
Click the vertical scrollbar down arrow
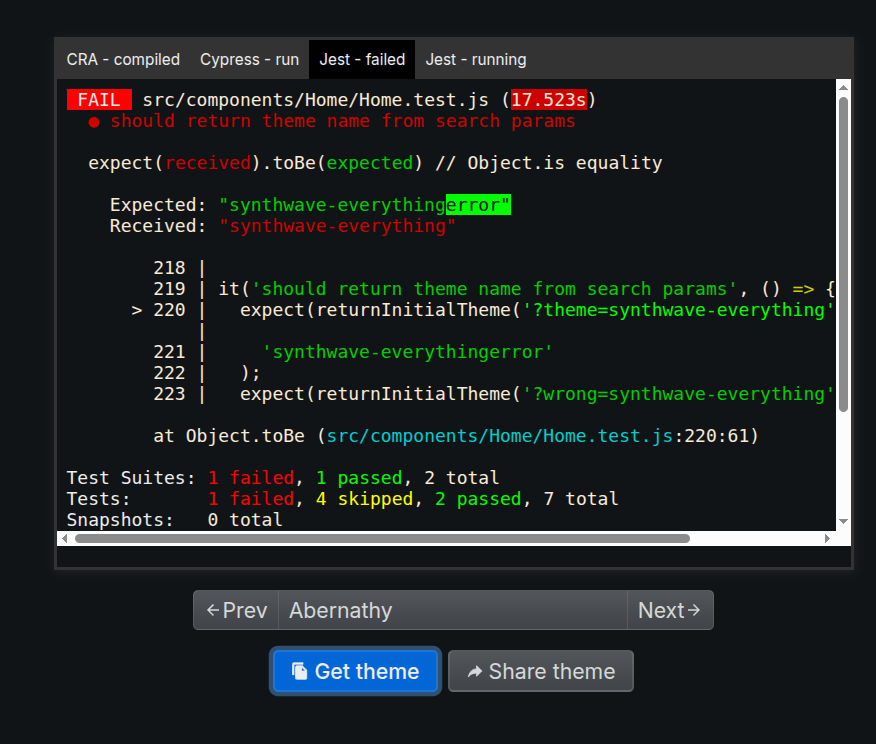[x=842, y=521]
